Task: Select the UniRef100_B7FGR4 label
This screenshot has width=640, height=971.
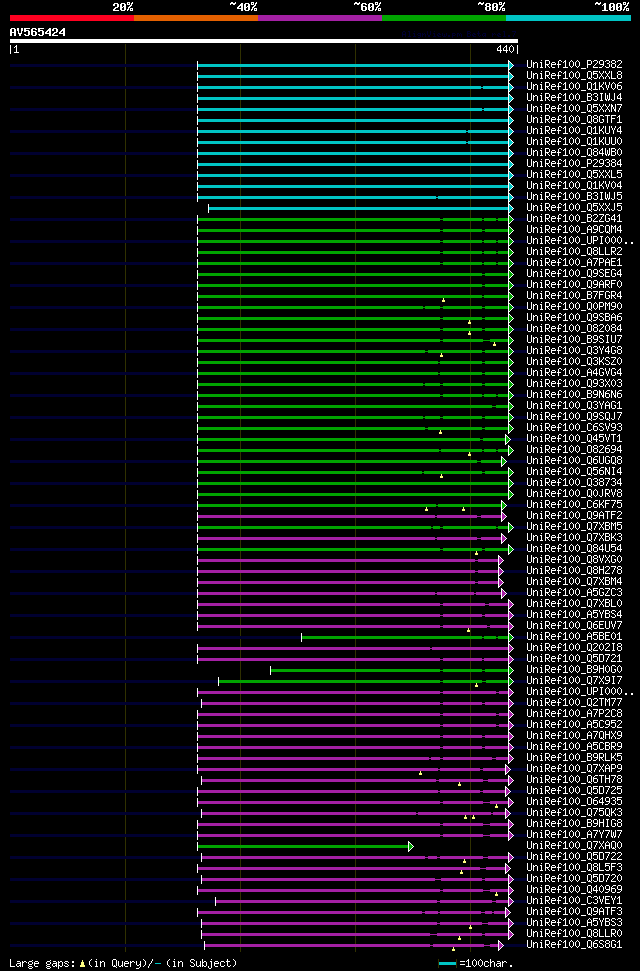Action: [x=574, y=295]
